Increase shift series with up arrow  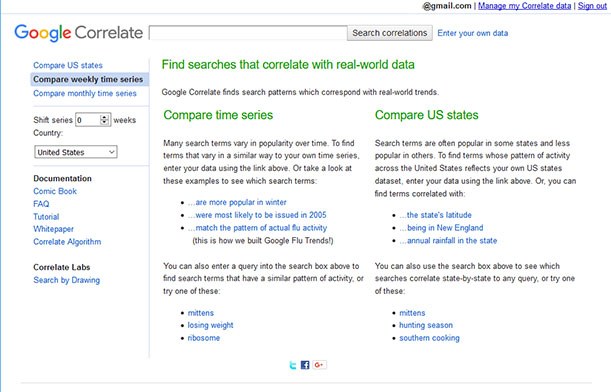[104, 117]
